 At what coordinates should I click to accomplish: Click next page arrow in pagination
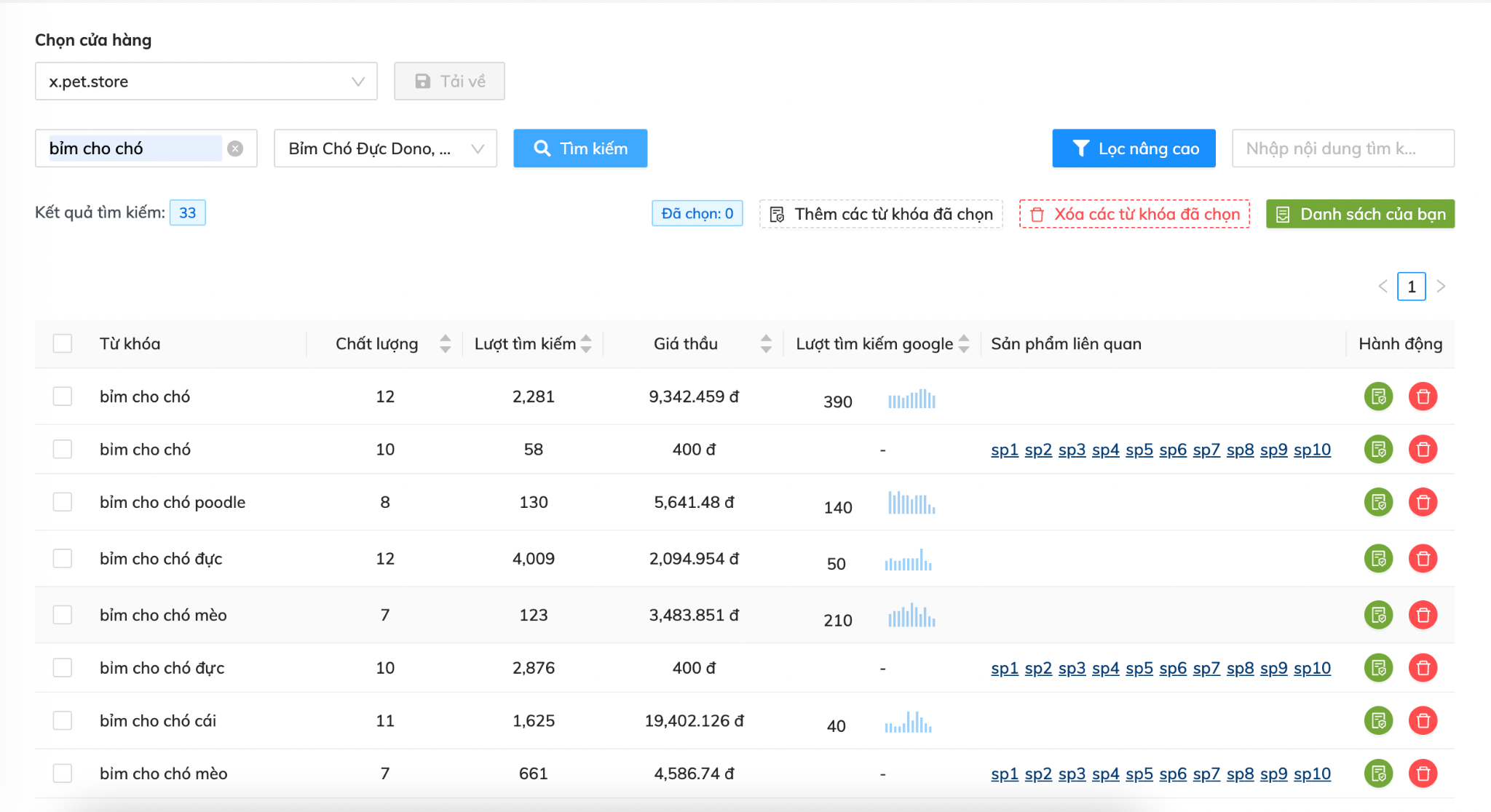pyautogui.click(x=1441, y=287)
